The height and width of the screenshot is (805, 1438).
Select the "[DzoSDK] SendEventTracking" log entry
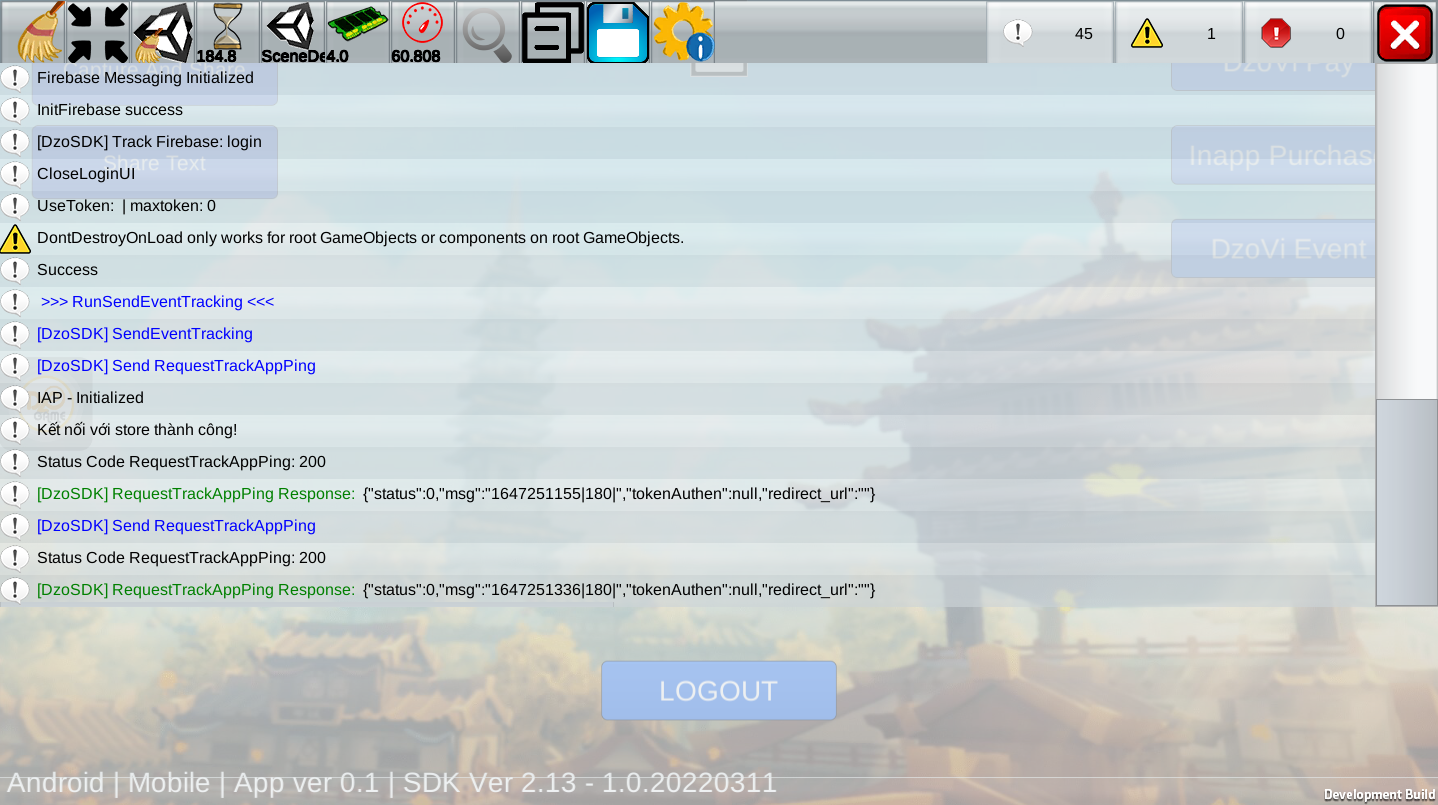coord(688,334)
